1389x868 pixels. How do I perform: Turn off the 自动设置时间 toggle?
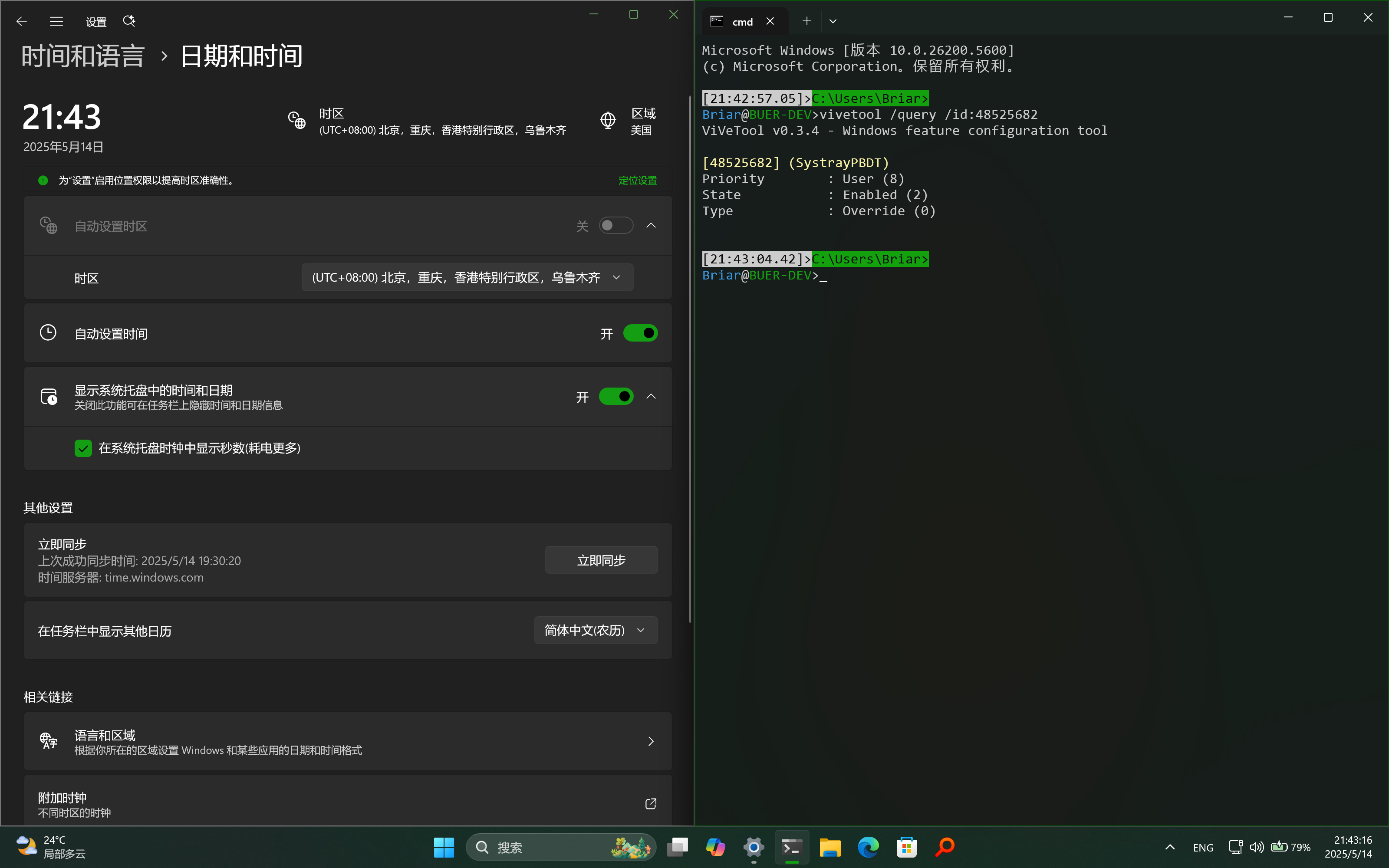point(640,333)
